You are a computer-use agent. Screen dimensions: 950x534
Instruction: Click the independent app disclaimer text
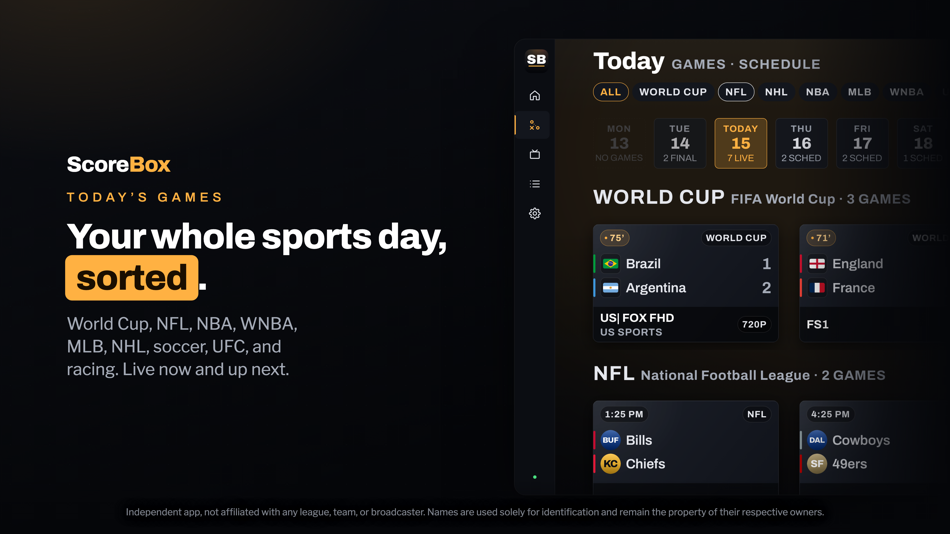tap(475, 512)
